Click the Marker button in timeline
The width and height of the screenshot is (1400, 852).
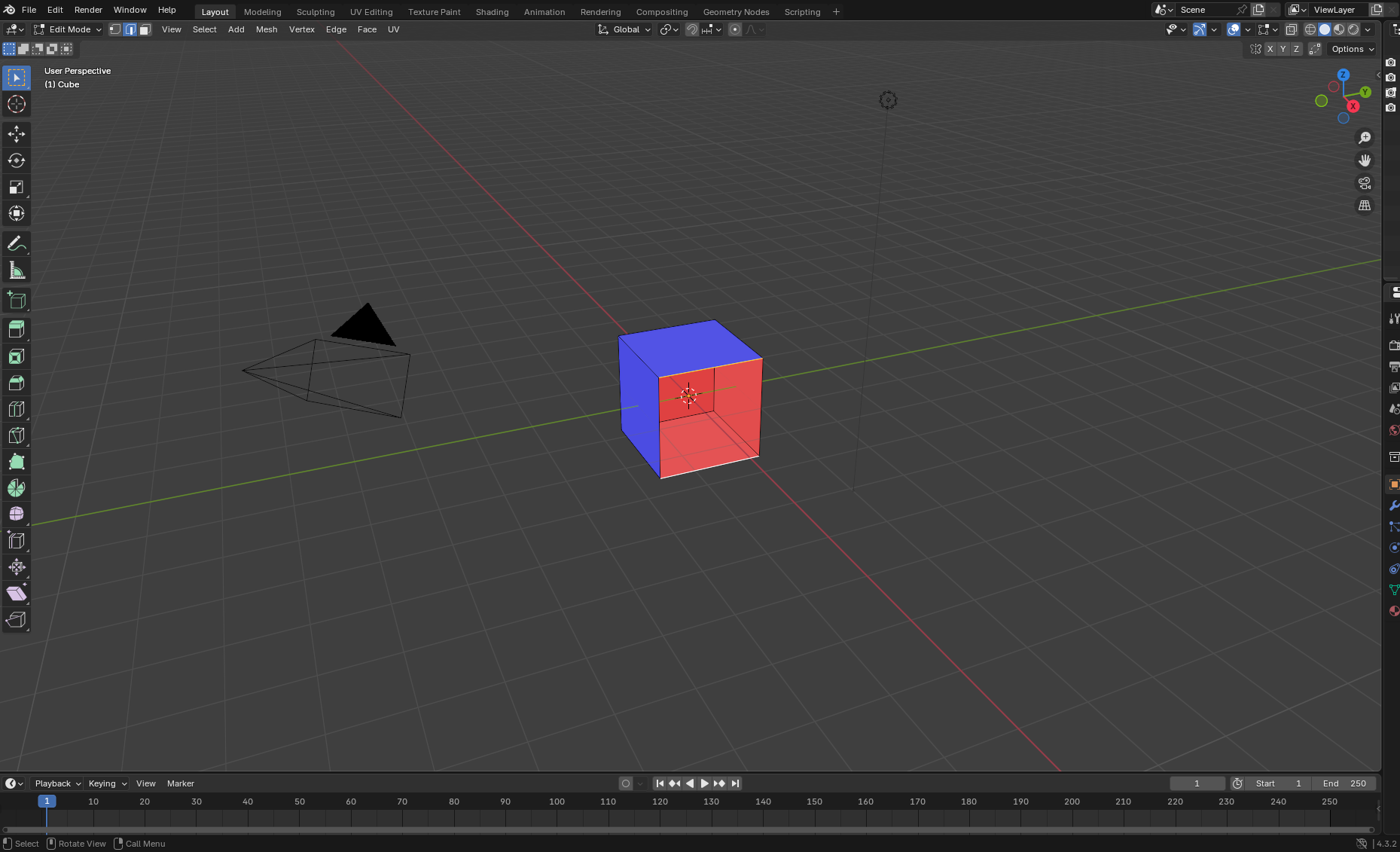pos(181,783)
